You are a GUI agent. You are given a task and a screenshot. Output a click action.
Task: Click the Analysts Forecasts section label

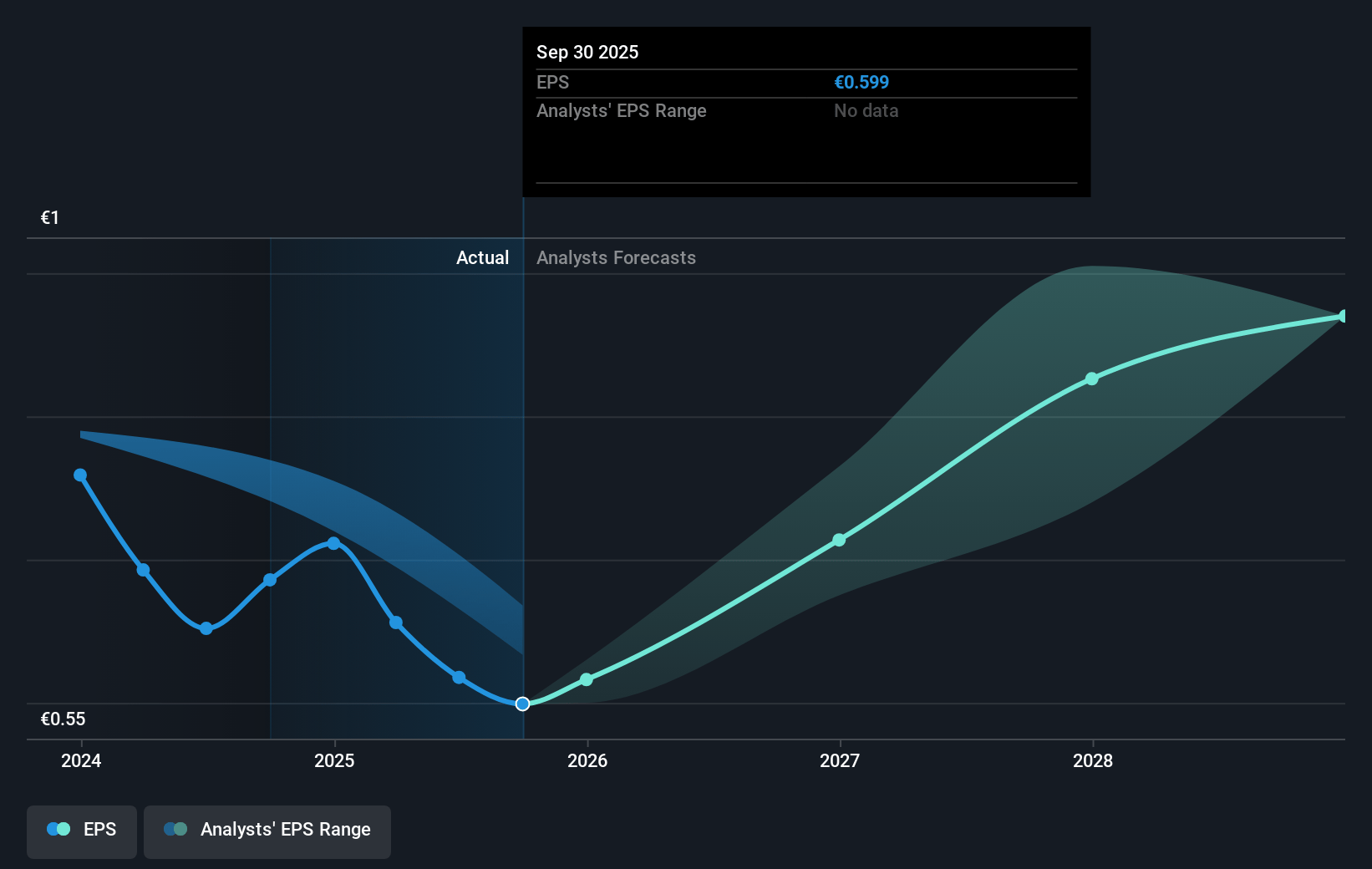(x=616, y=258)
